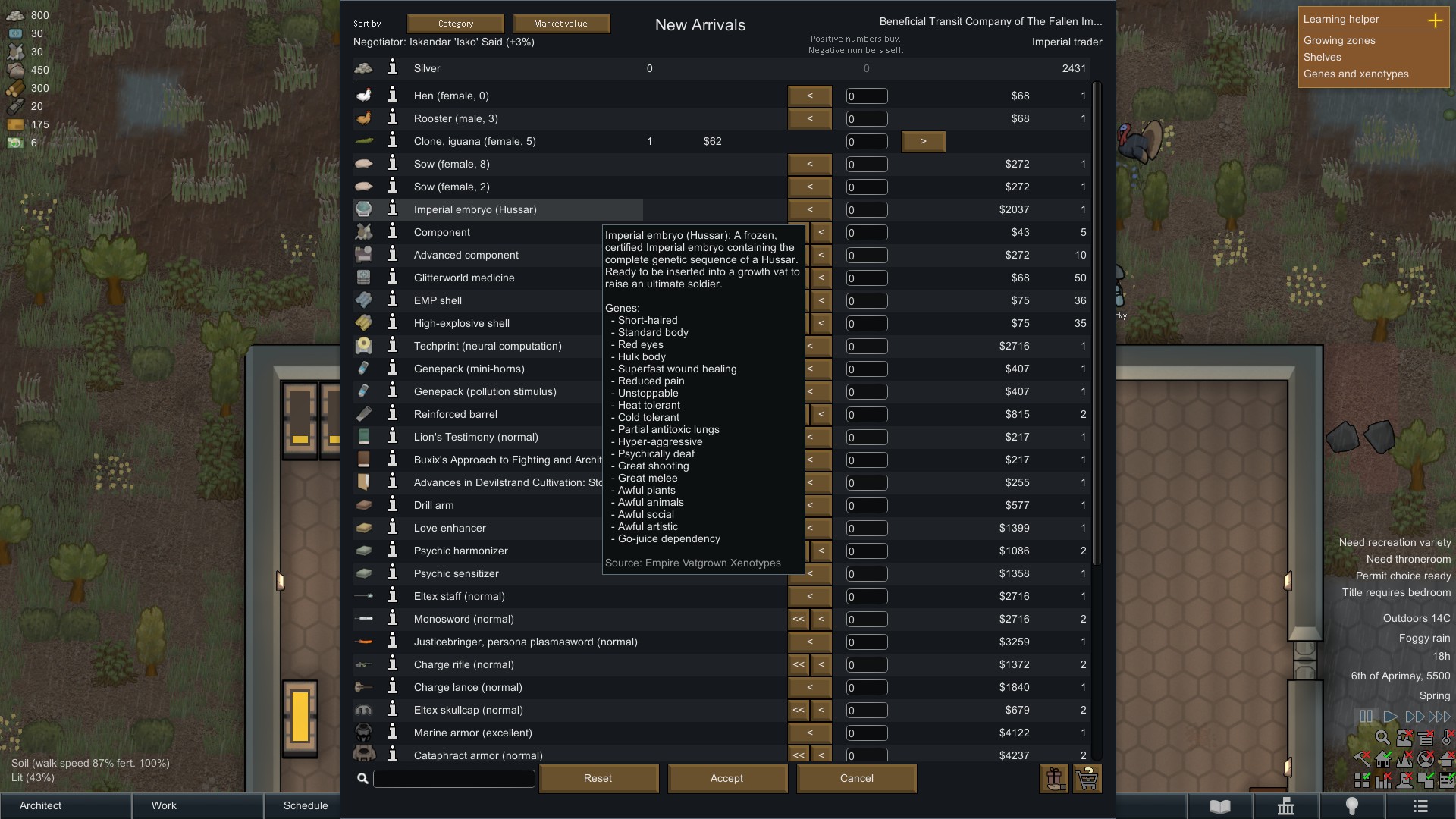The image size is (1456, 819).
Task: Click magnifier search icon above overlay toggles
Action: tap(1383, 737)
